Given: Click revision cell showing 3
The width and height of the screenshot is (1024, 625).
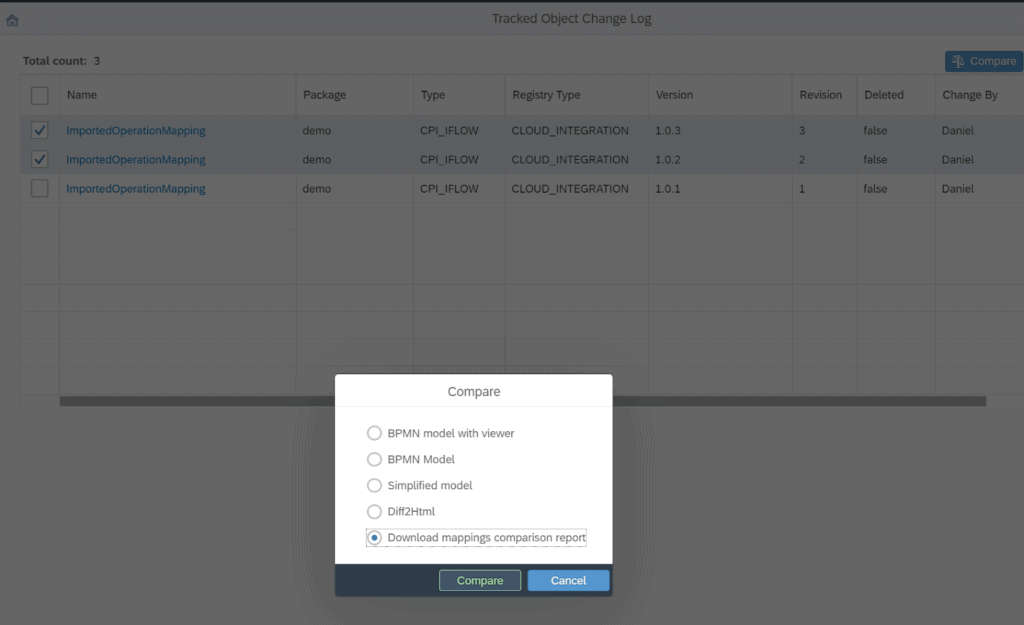Looking at the screenshot, I should 802,131.
